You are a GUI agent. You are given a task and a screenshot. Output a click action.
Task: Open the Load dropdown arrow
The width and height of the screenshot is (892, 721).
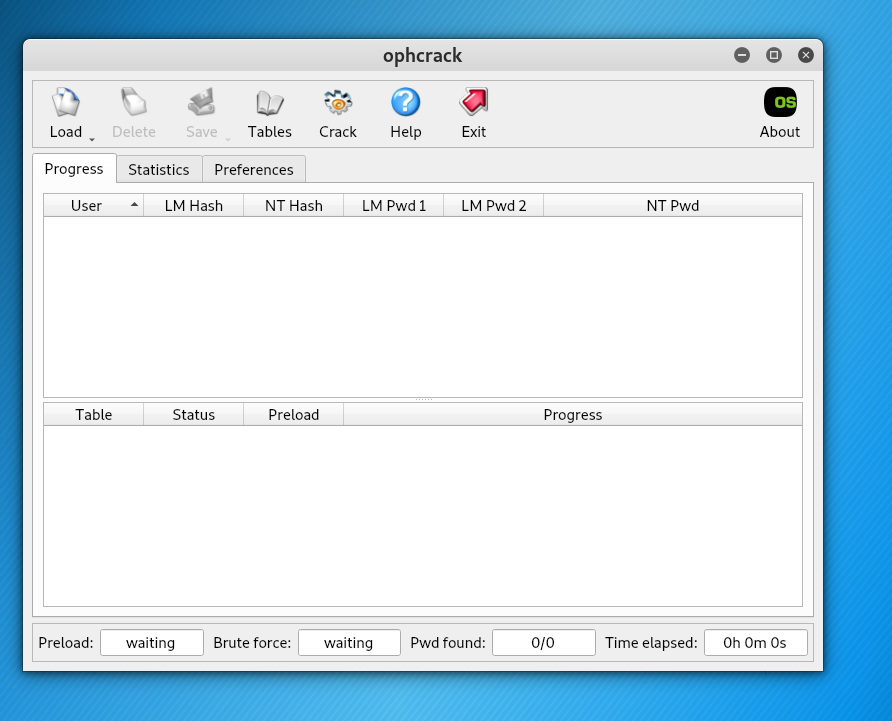point(92,139)
